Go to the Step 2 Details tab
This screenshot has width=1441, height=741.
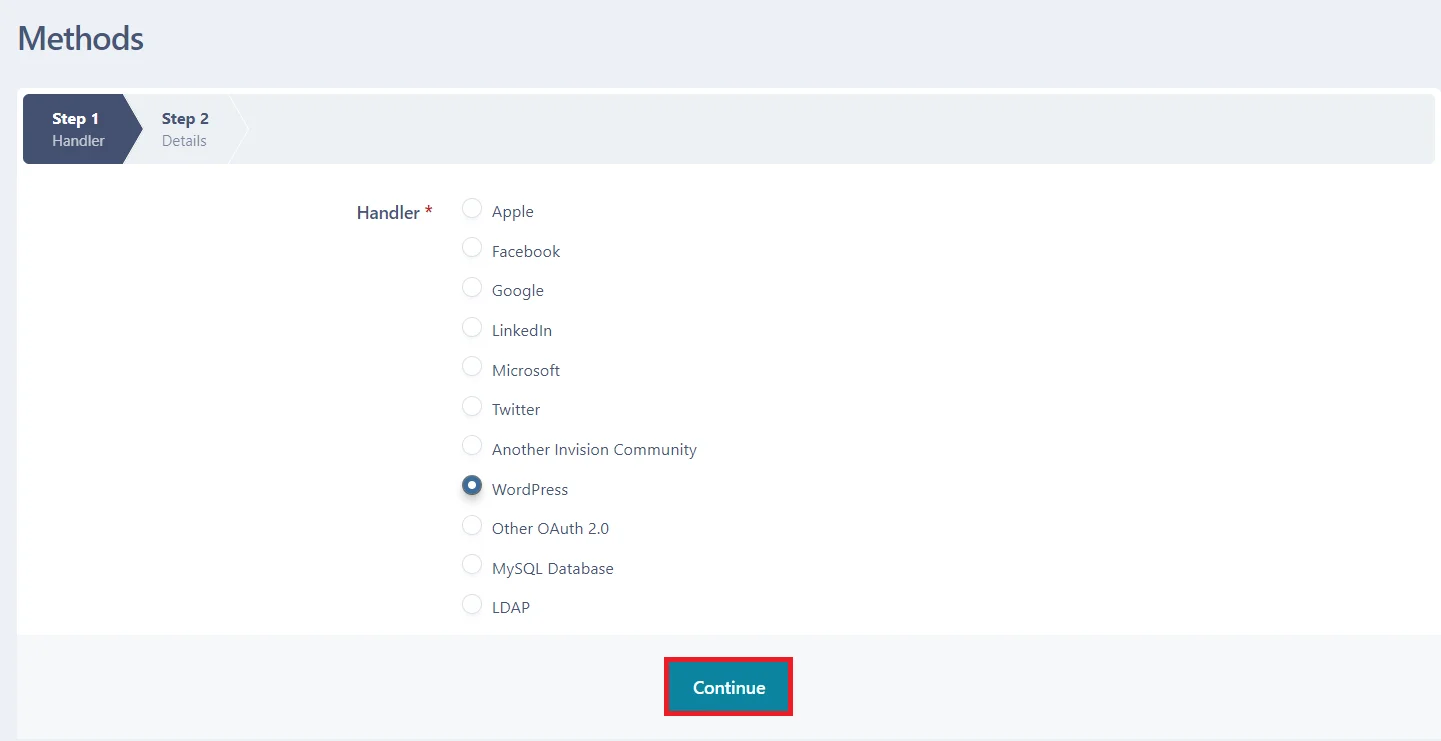[x=186, y=129]
